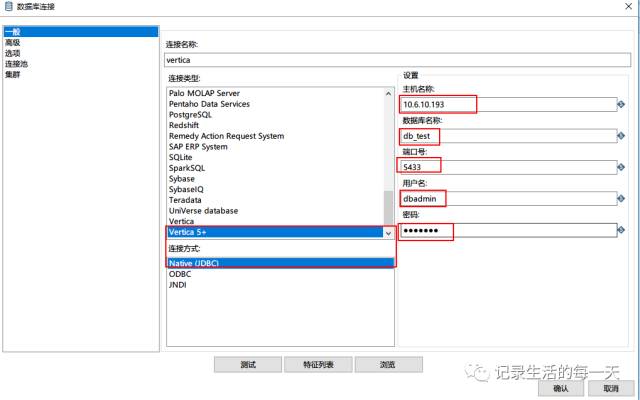Click connection type list scroll-up arrow
640x400 pixels.
point(389,93)
